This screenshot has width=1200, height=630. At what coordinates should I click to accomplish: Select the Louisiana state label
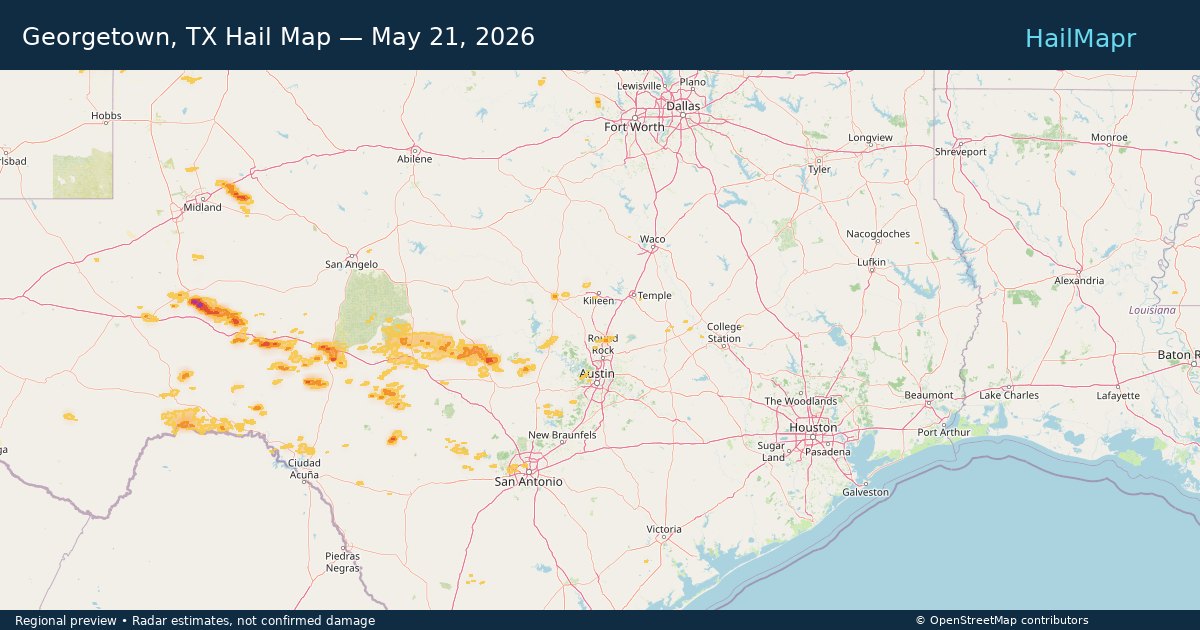pyautogui.click(x=1152, y=310)
